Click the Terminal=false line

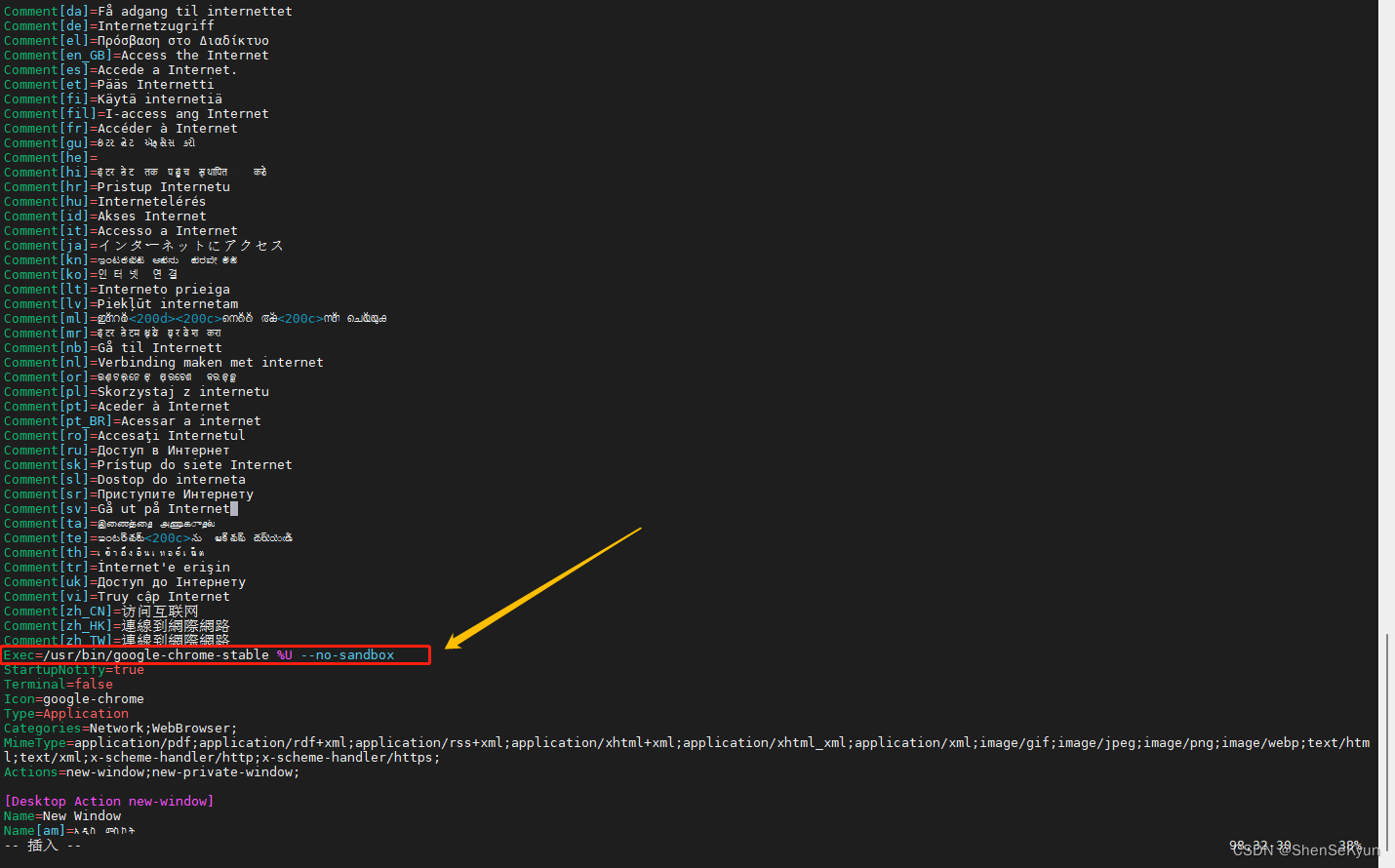point(59,685)
